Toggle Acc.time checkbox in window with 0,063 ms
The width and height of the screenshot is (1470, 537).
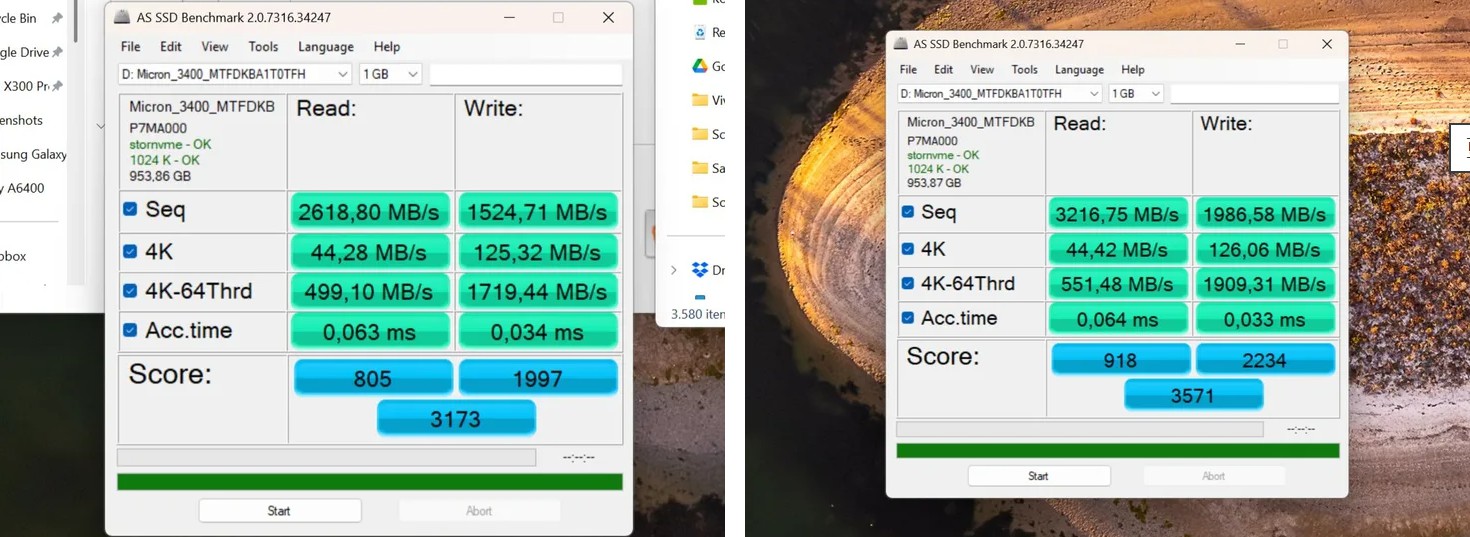[x=130, y=330]
